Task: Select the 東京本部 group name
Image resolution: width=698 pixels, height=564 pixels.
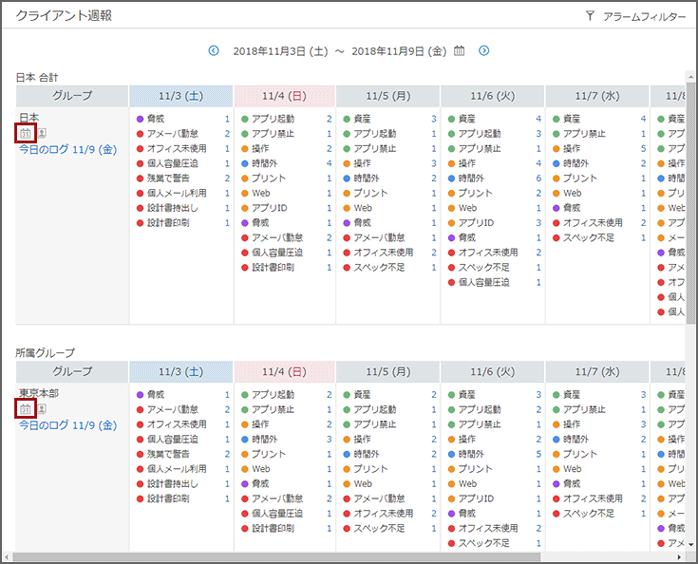Action: pos(39,393)
